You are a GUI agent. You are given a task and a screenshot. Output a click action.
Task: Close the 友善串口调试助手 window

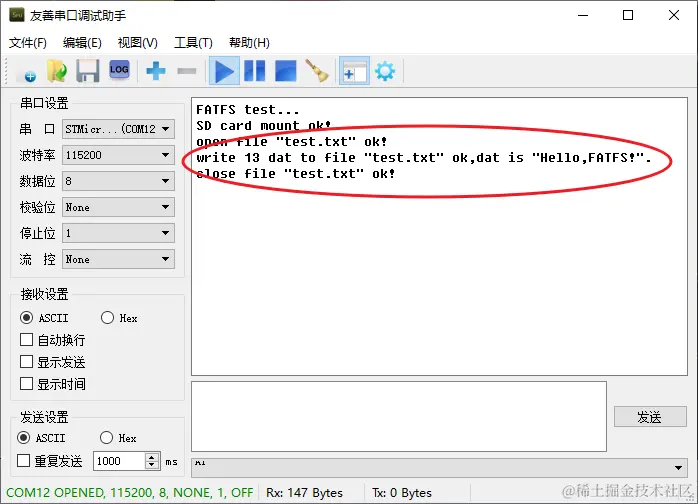tap(674, 15)
